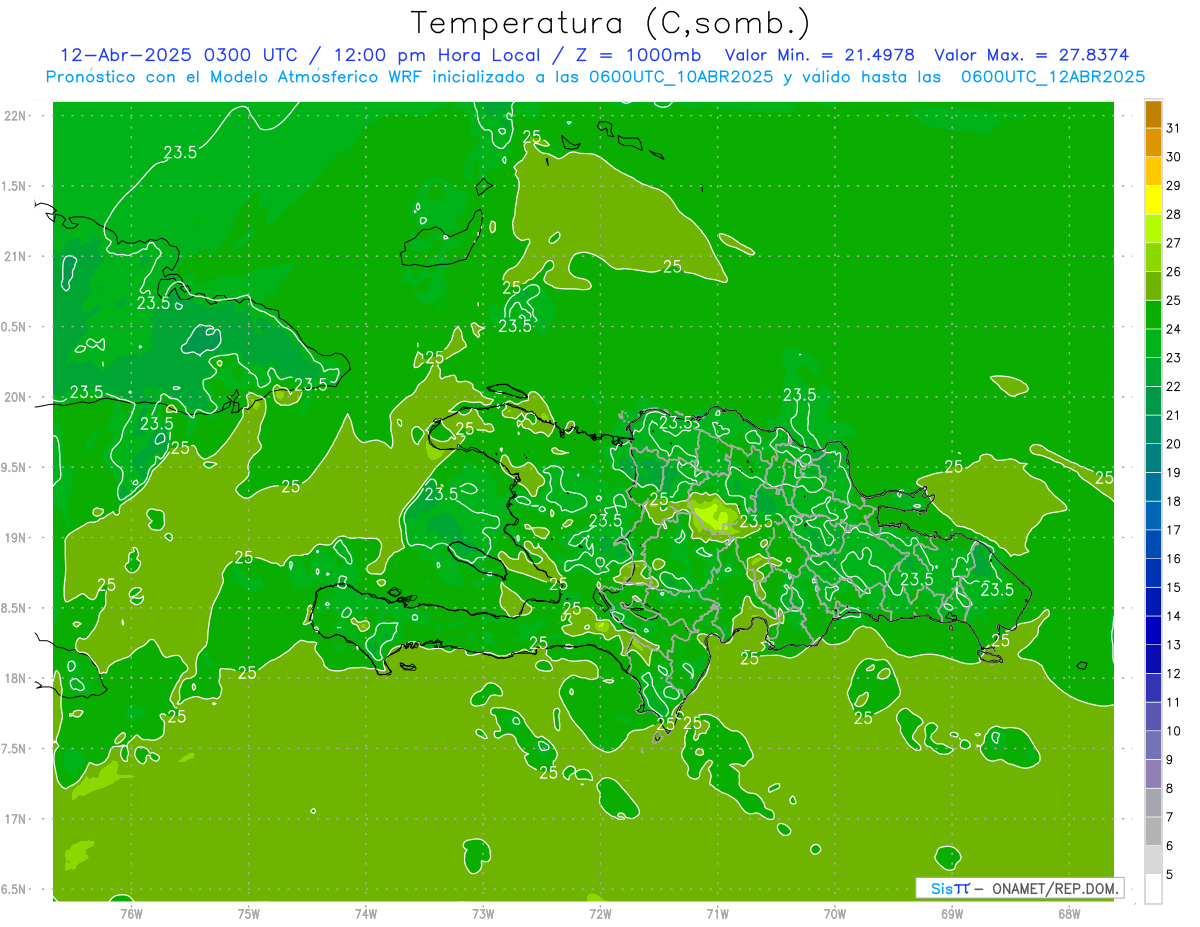
Task: Click the legend value 31
Action: click(1174, 128)
